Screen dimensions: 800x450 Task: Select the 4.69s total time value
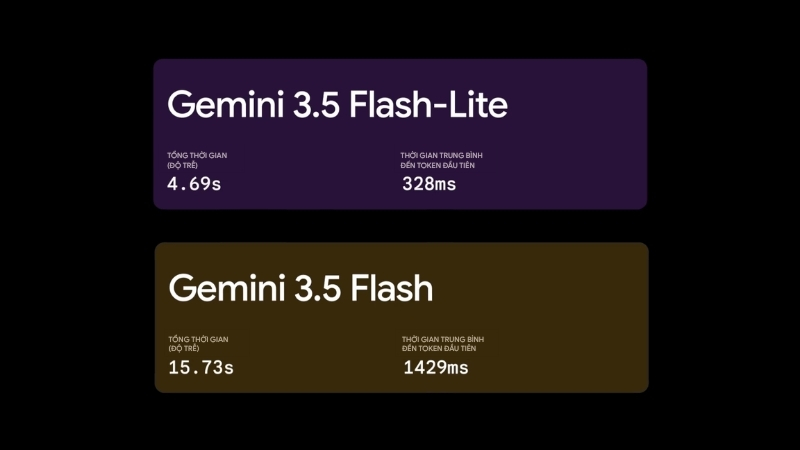(194, 184)
